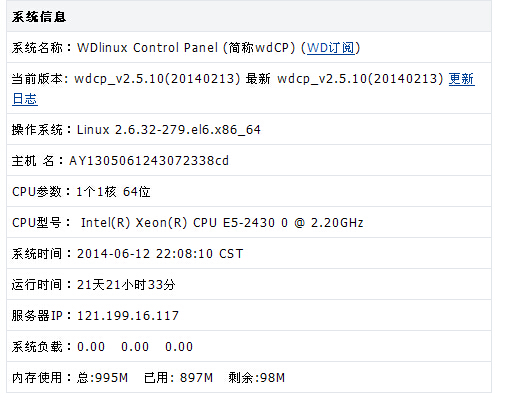The width and height of the screenshot is (512, 400).
Task: Click the 操作系统 Linux kernel version value
Action: coord(169,130)
